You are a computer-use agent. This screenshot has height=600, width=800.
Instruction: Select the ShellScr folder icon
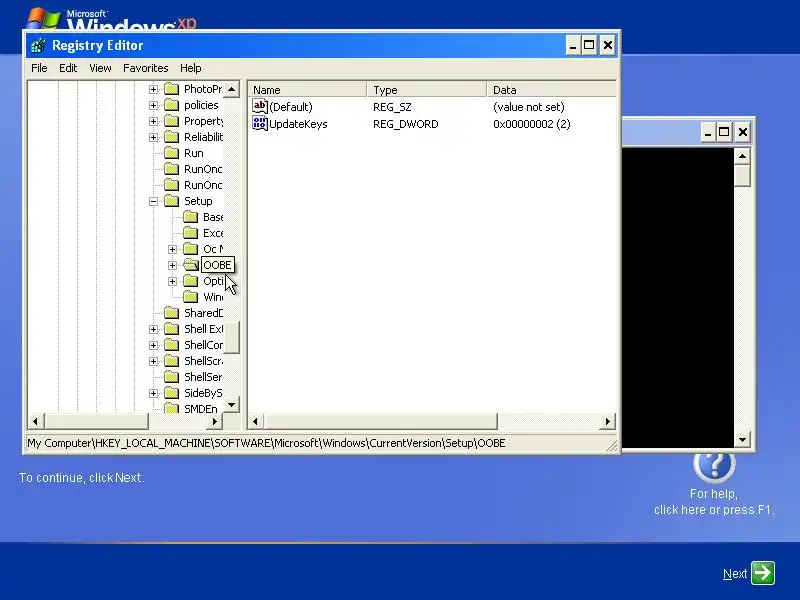pos(172,361)
